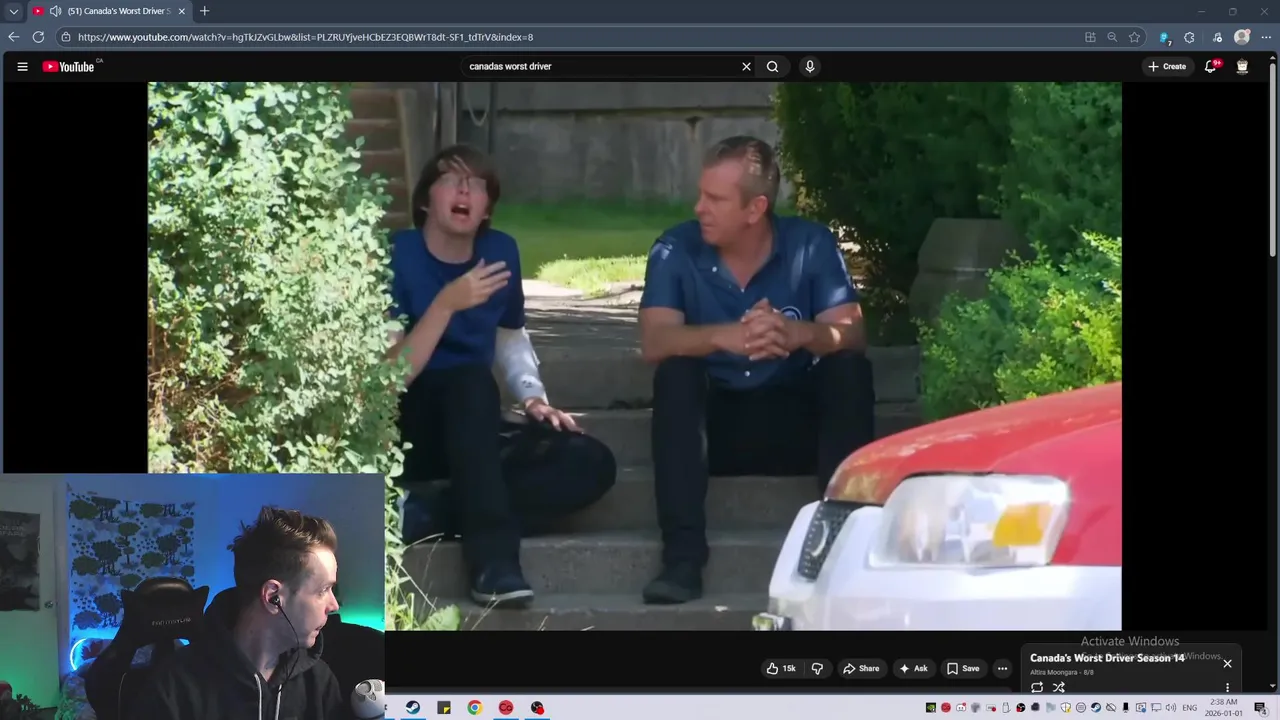Open volume control in system tray
Viewport: 1280px width, 720px height.
[1170, 708]
